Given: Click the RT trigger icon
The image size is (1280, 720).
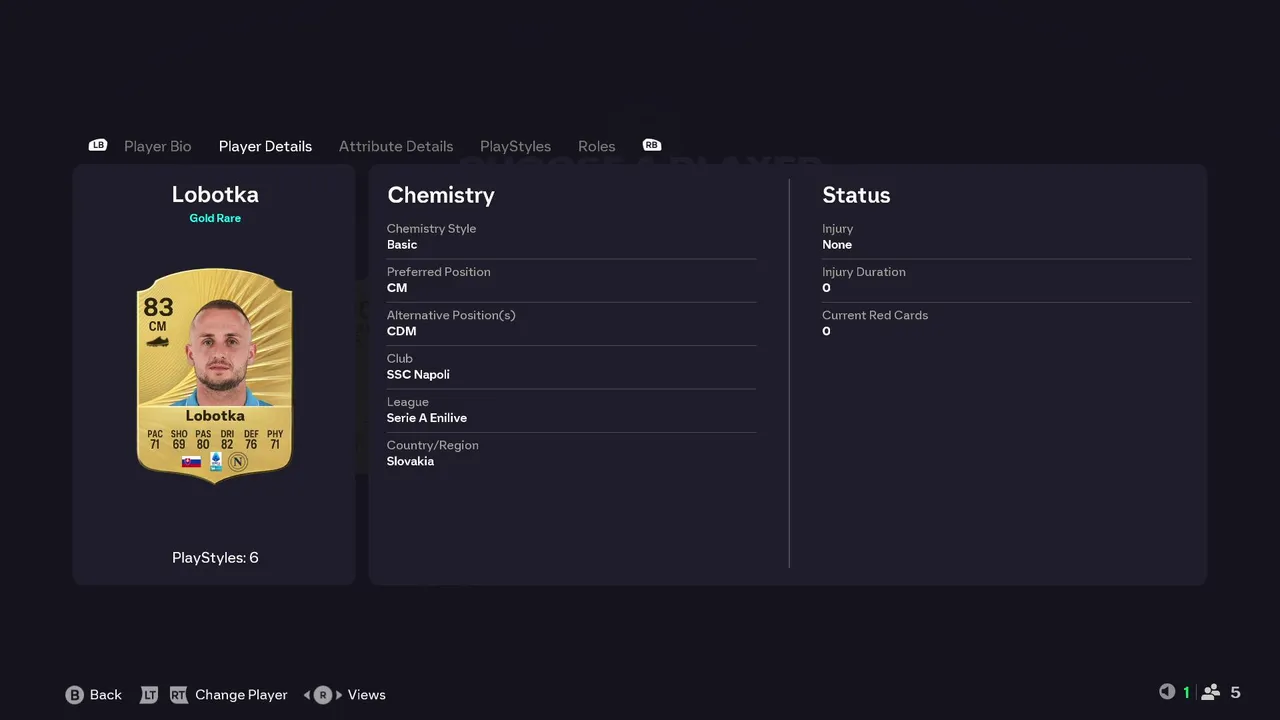Looking at the screenshot, I should click(179, 695).
